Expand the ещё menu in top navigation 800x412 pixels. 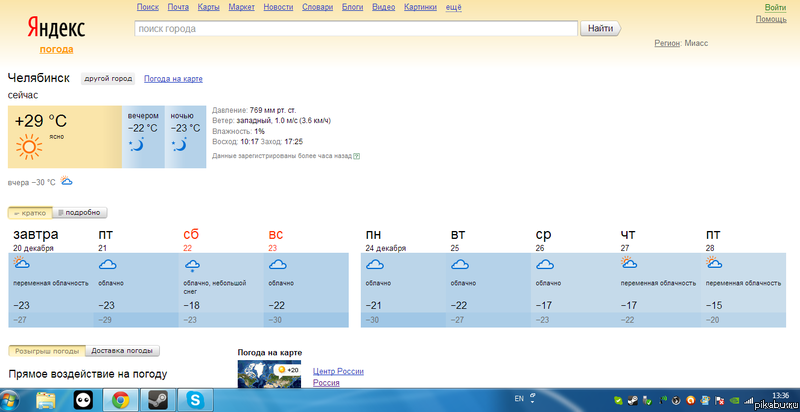(454, 7)
